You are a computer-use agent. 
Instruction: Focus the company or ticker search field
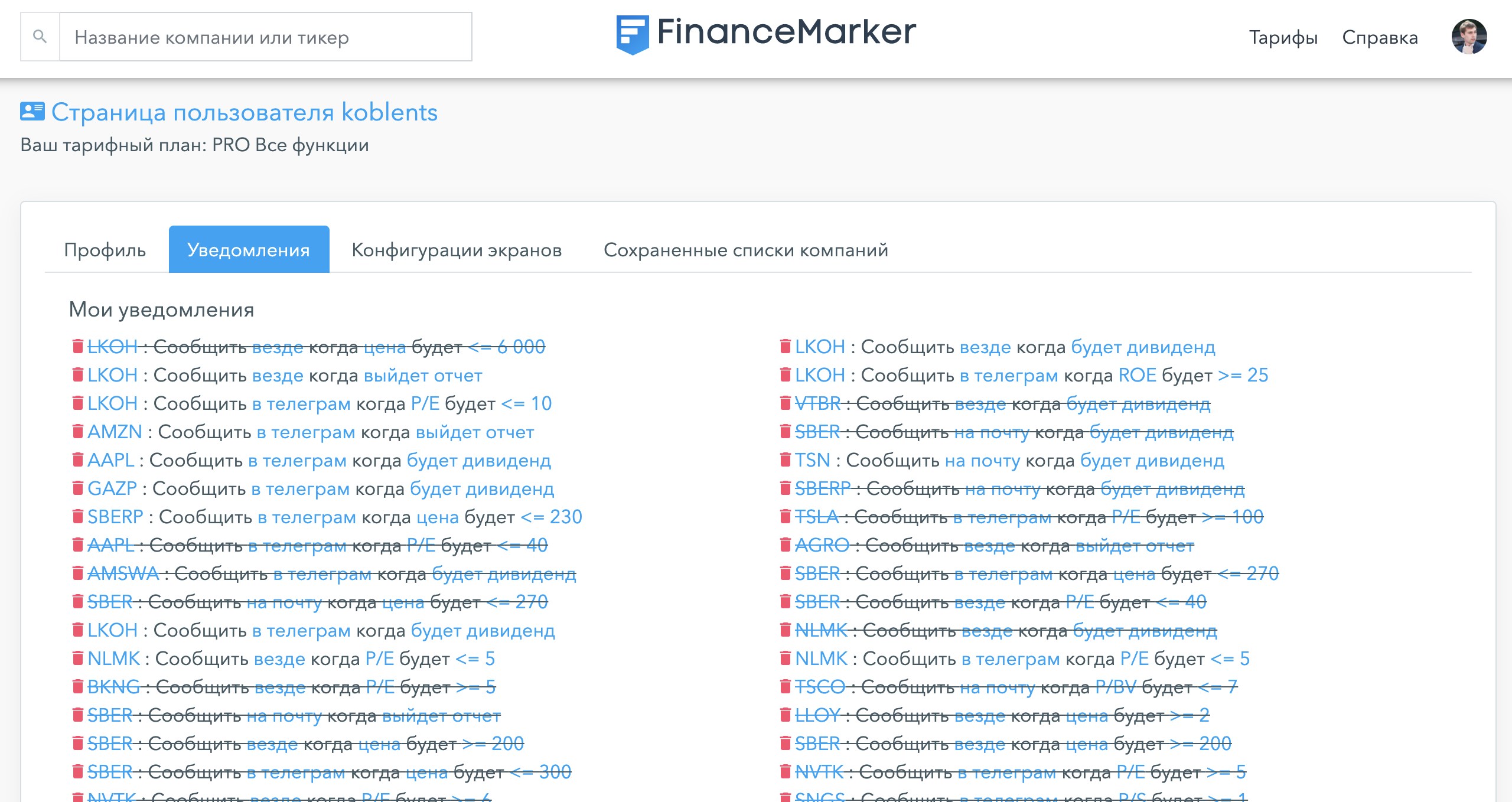266,37
